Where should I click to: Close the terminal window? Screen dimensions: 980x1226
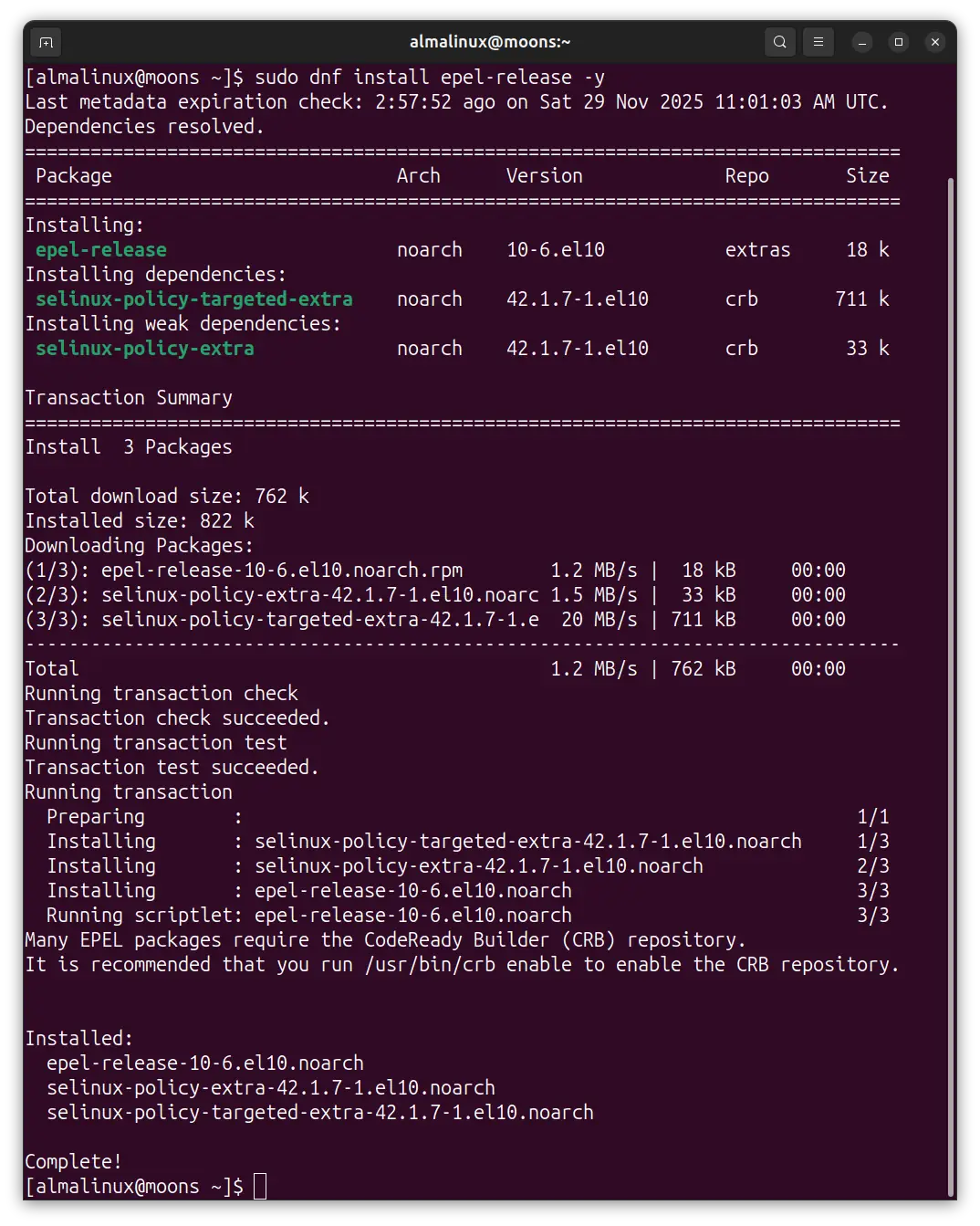(x=935, y=42)
